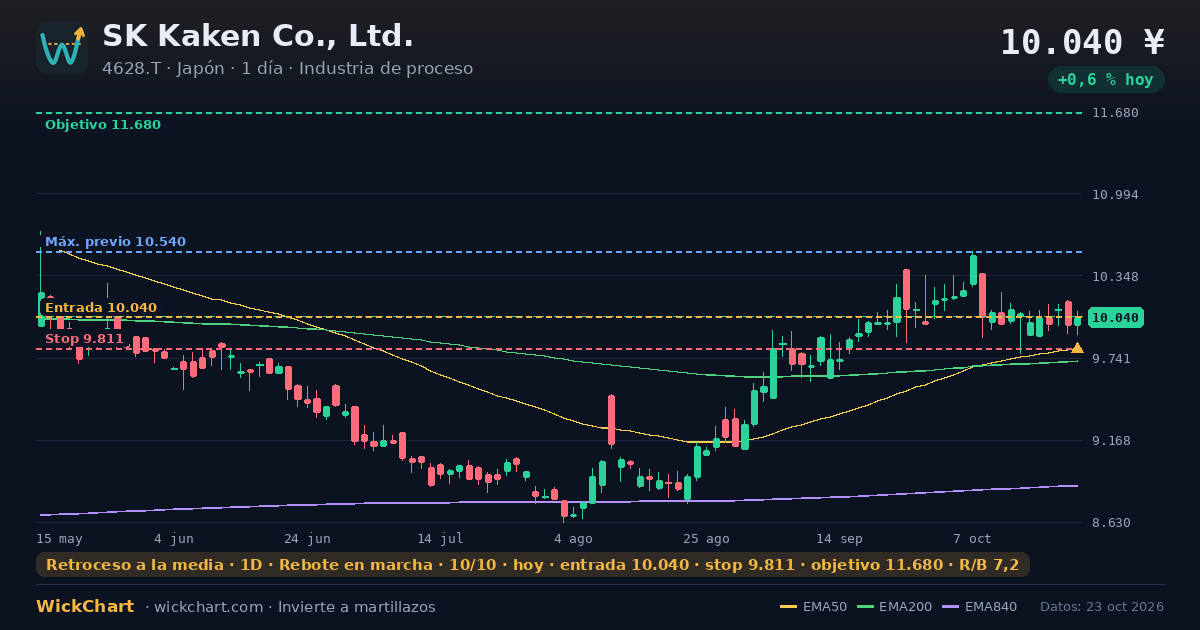1200x630 pixels.
Task: Click the 11.680 price axis value
Action: [x=1115, y=113]
